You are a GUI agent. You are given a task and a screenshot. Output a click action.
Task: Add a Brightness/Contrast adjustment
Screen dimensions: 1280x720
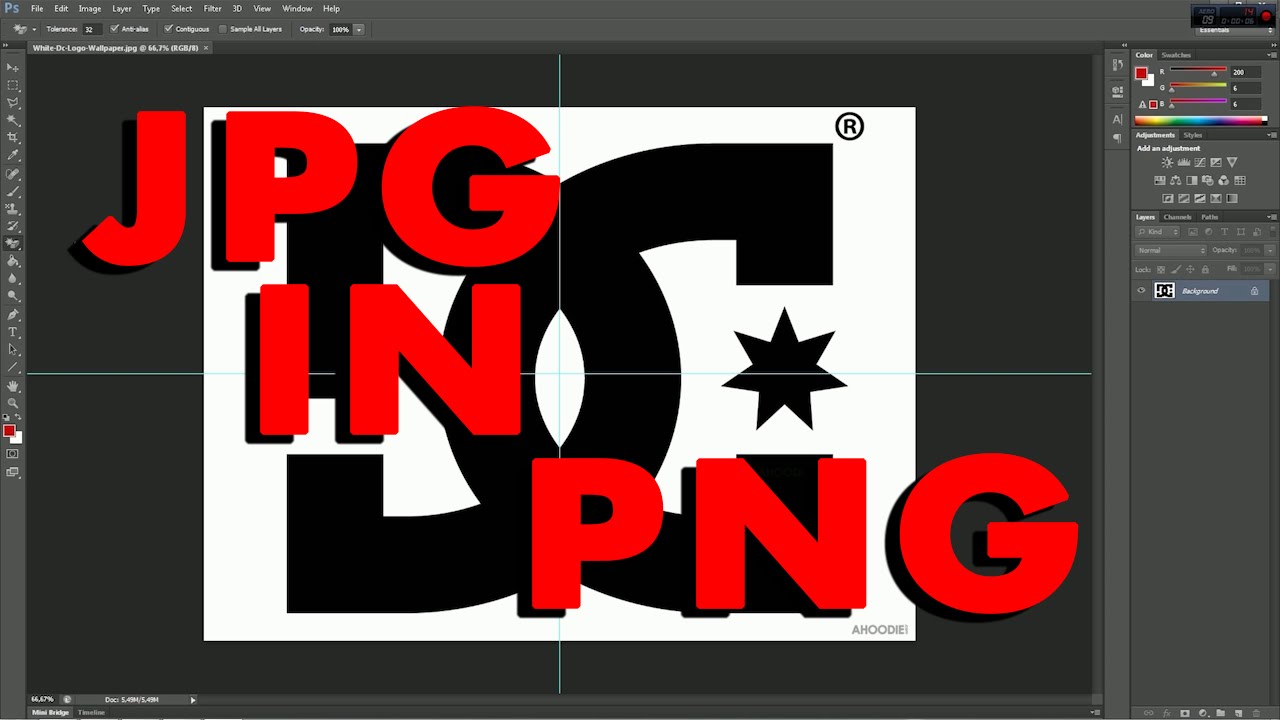point(1167,162)
